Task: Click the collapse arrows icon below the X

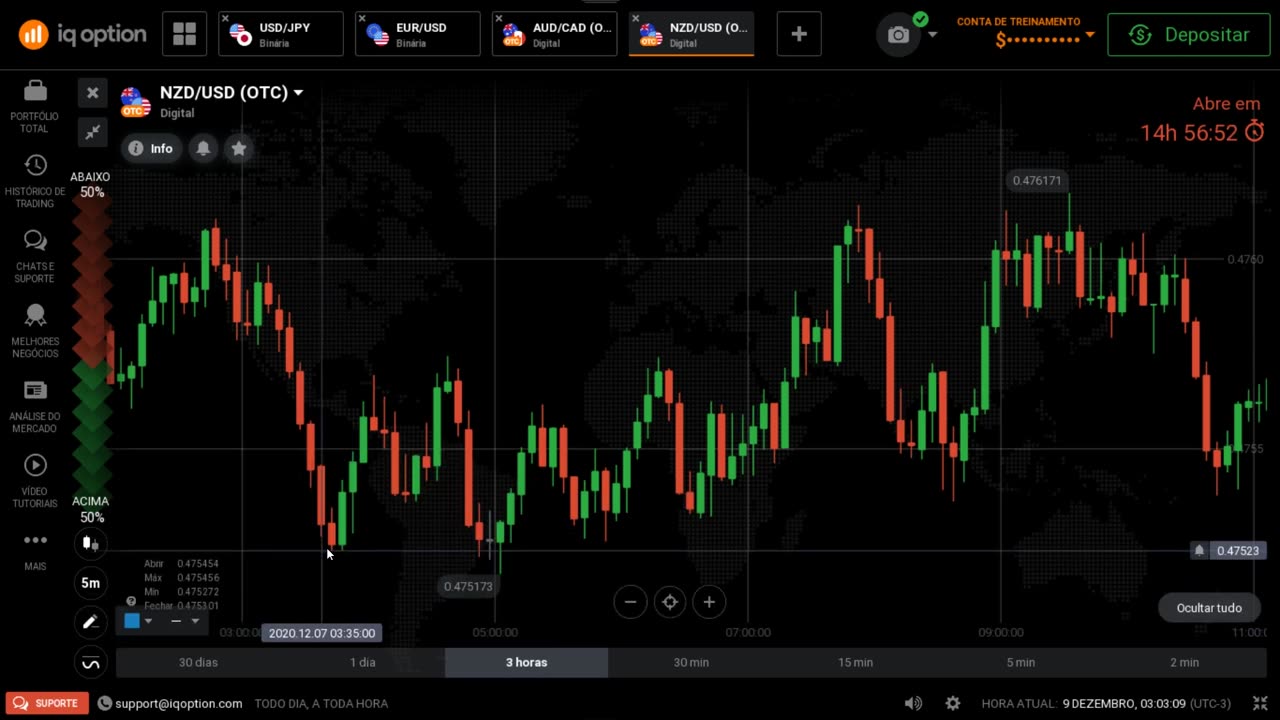Action: pyautogui.click(x=92, y=131)
